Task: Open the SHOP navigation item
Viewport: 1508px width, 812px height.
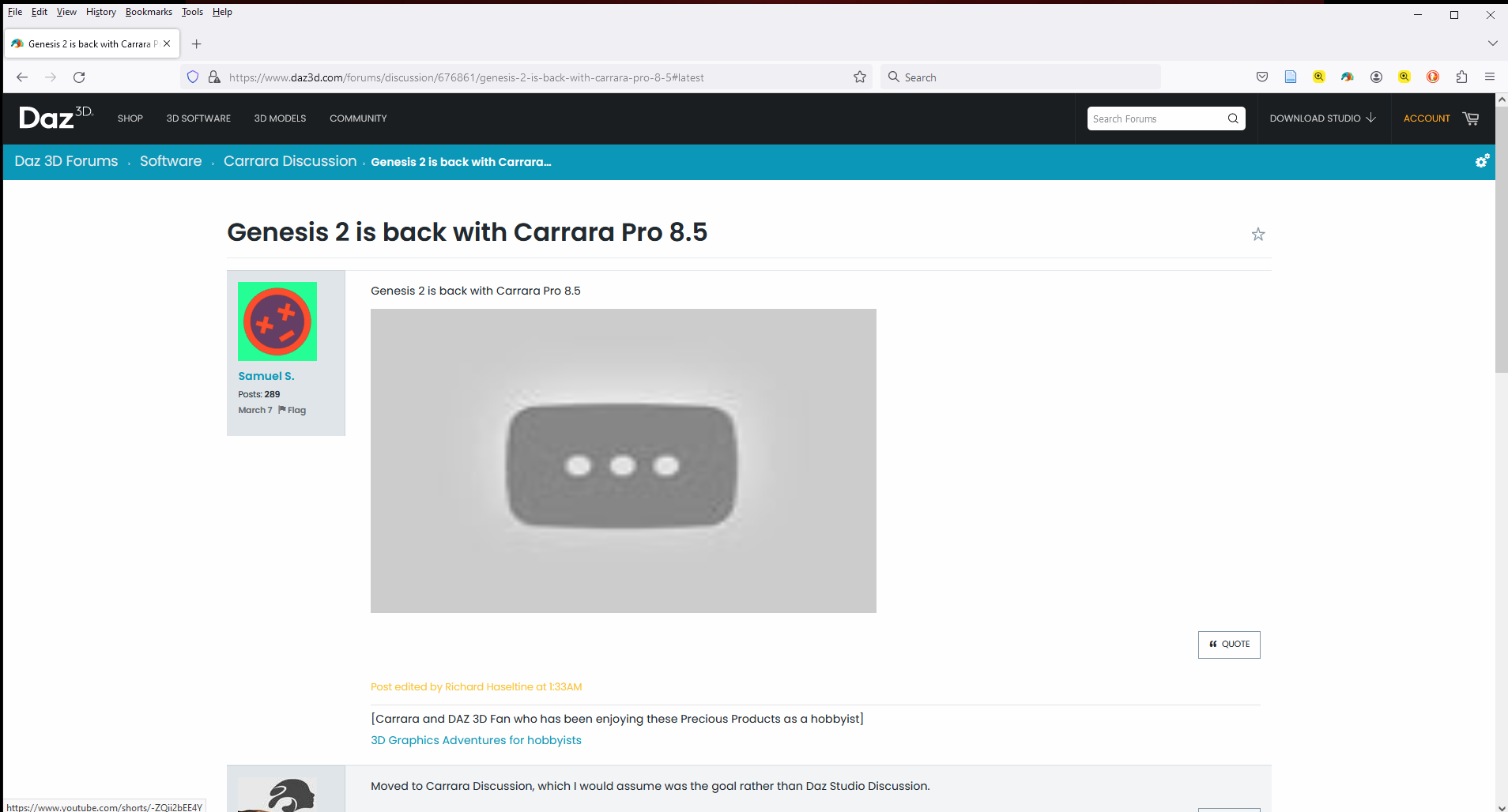Action: (130, 118)
